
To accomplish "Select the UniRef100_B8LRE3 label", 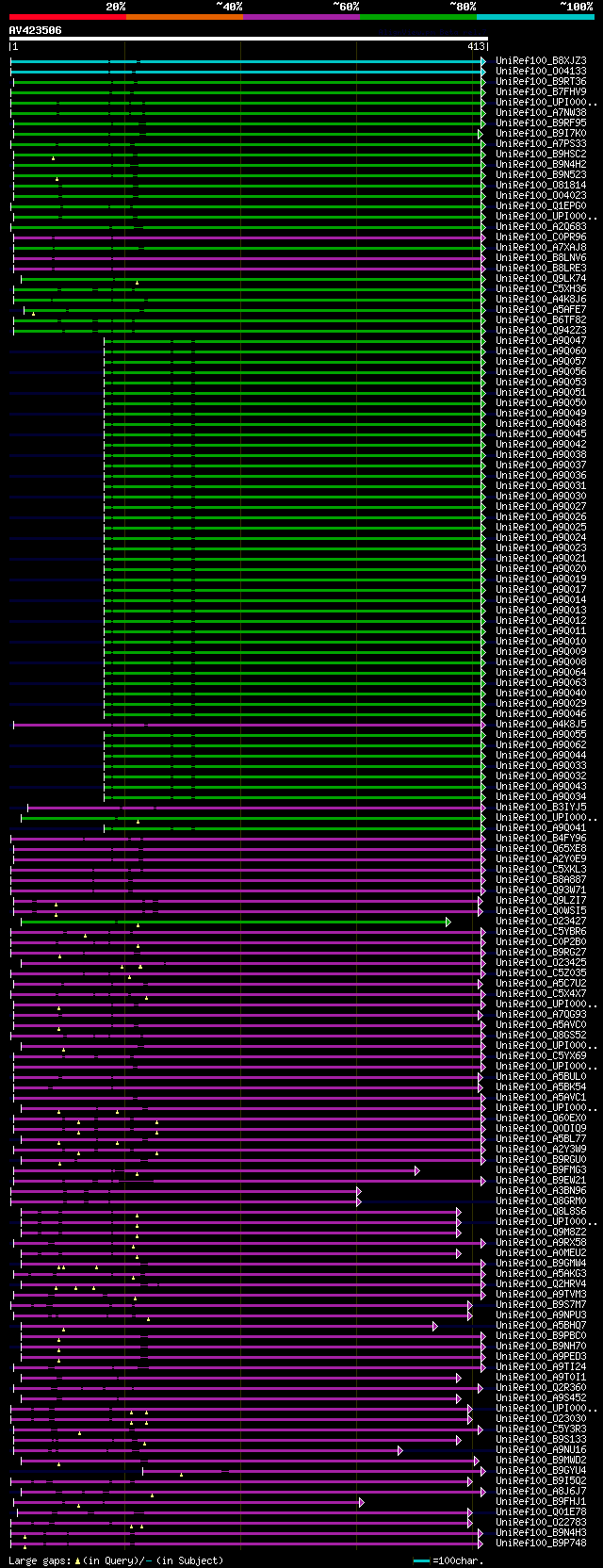I will [541, 268].
